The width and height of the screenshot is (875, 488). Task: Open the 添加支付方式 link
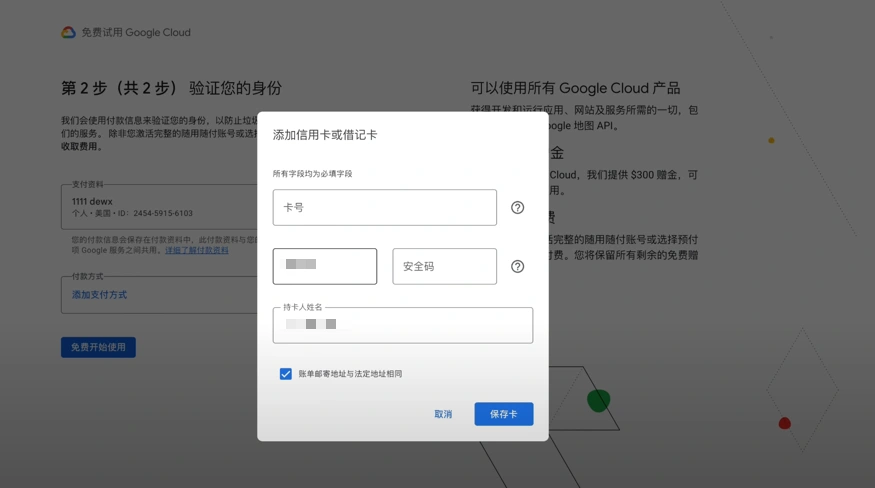[99, 295]
